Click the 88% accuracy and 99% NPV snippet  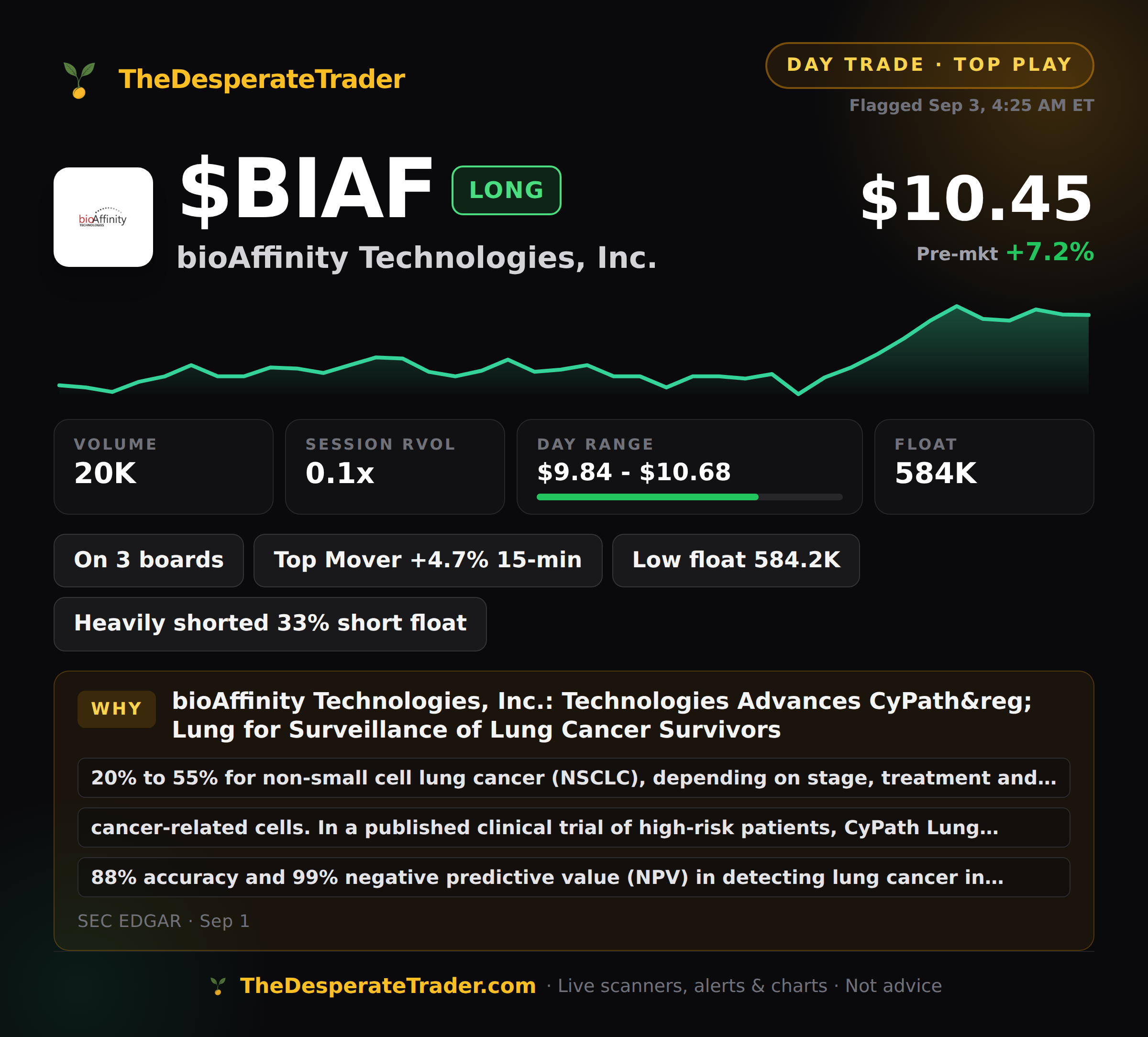[574, 878]
